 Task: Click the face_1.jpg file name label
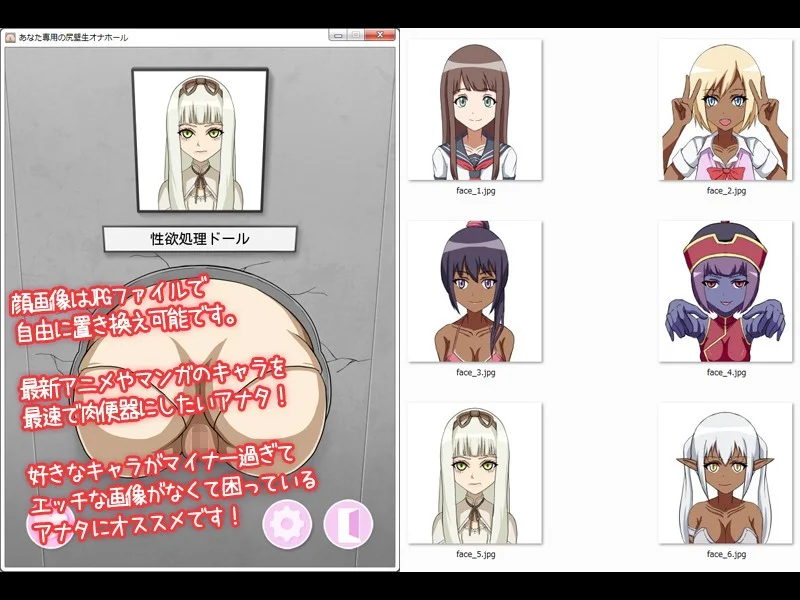point(475,190)
